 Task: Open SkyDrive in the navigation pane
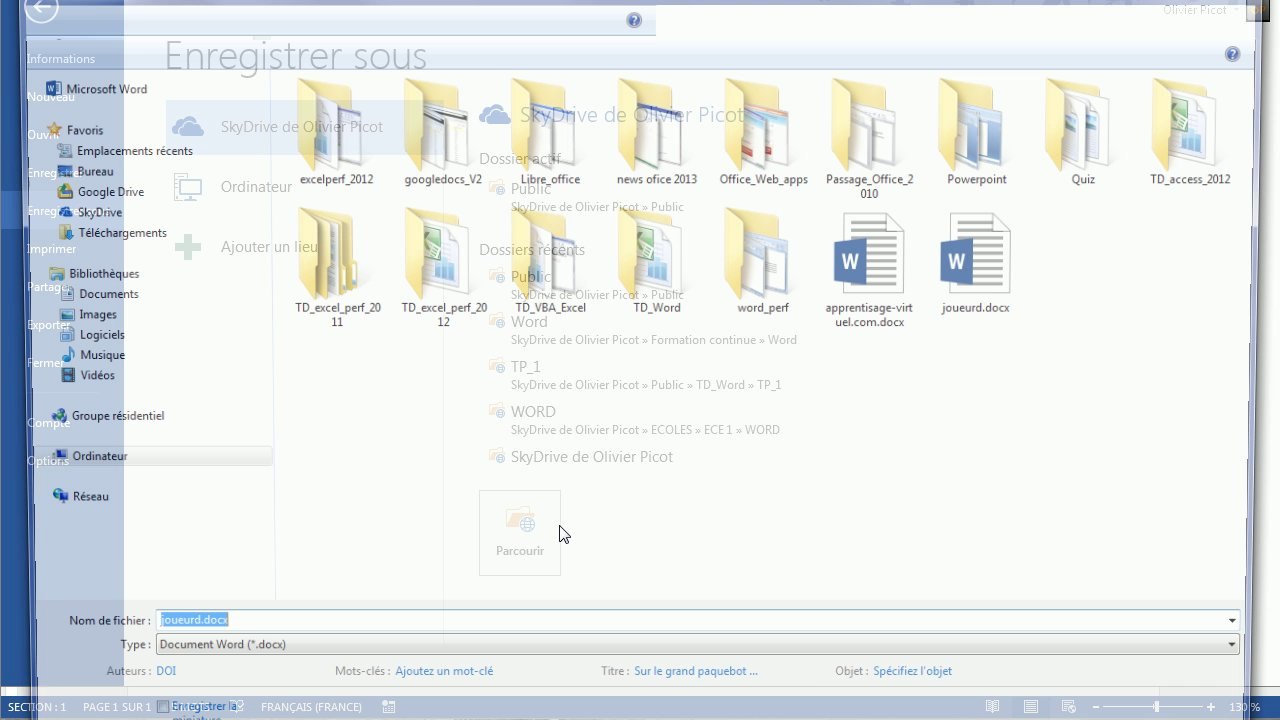coord(90,212)
